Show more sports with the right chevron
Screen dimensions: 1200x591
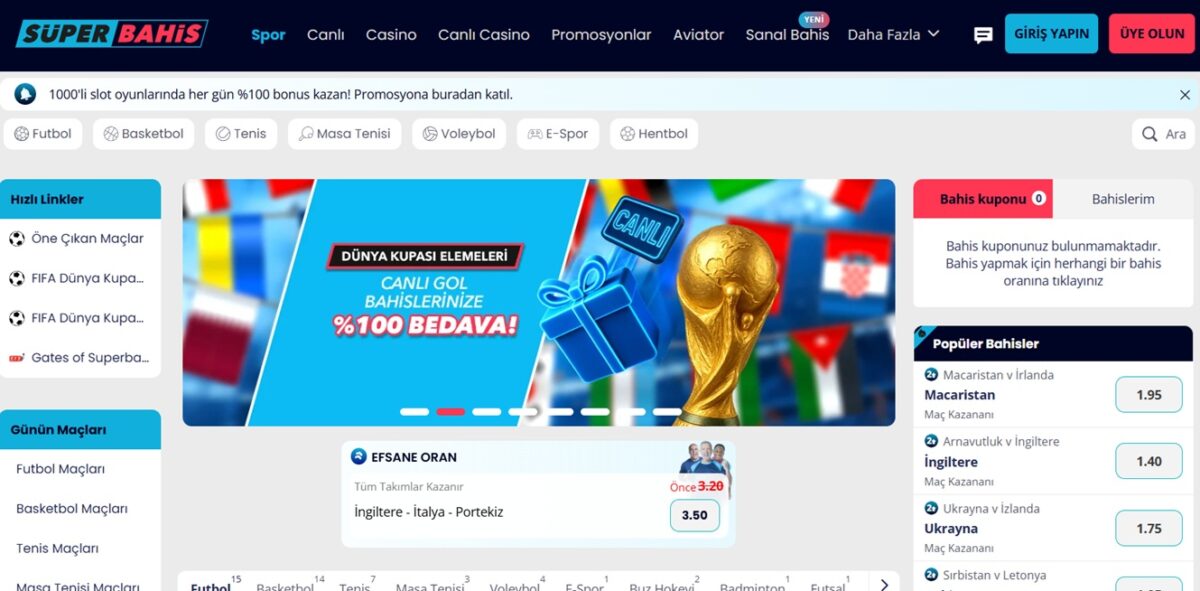coord(884,584)
